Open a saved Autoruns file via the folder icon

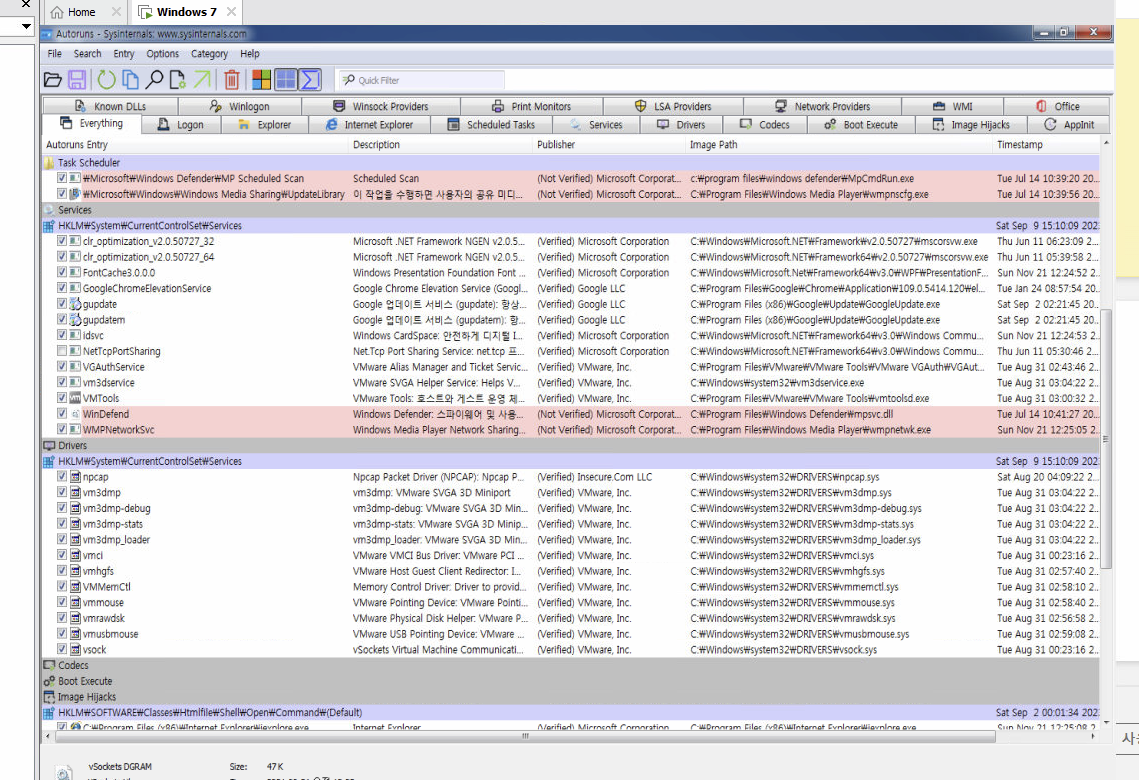[52, 80]
